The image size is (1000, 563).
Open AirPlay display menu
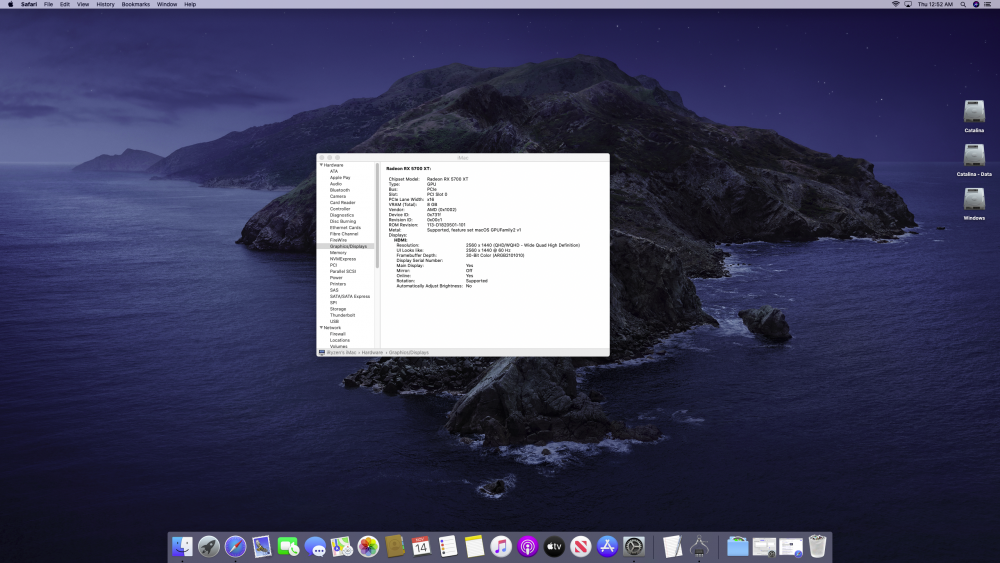pyautogui.click(x=908, y=4)
